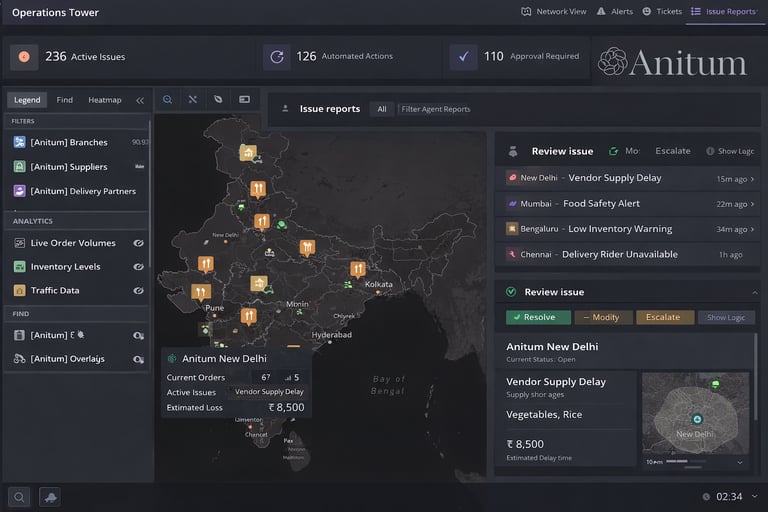The height and width of the screenshot is (512, 768).
Task: Click the Automated Actions refresh icon
Action: (x=277, y=57)
